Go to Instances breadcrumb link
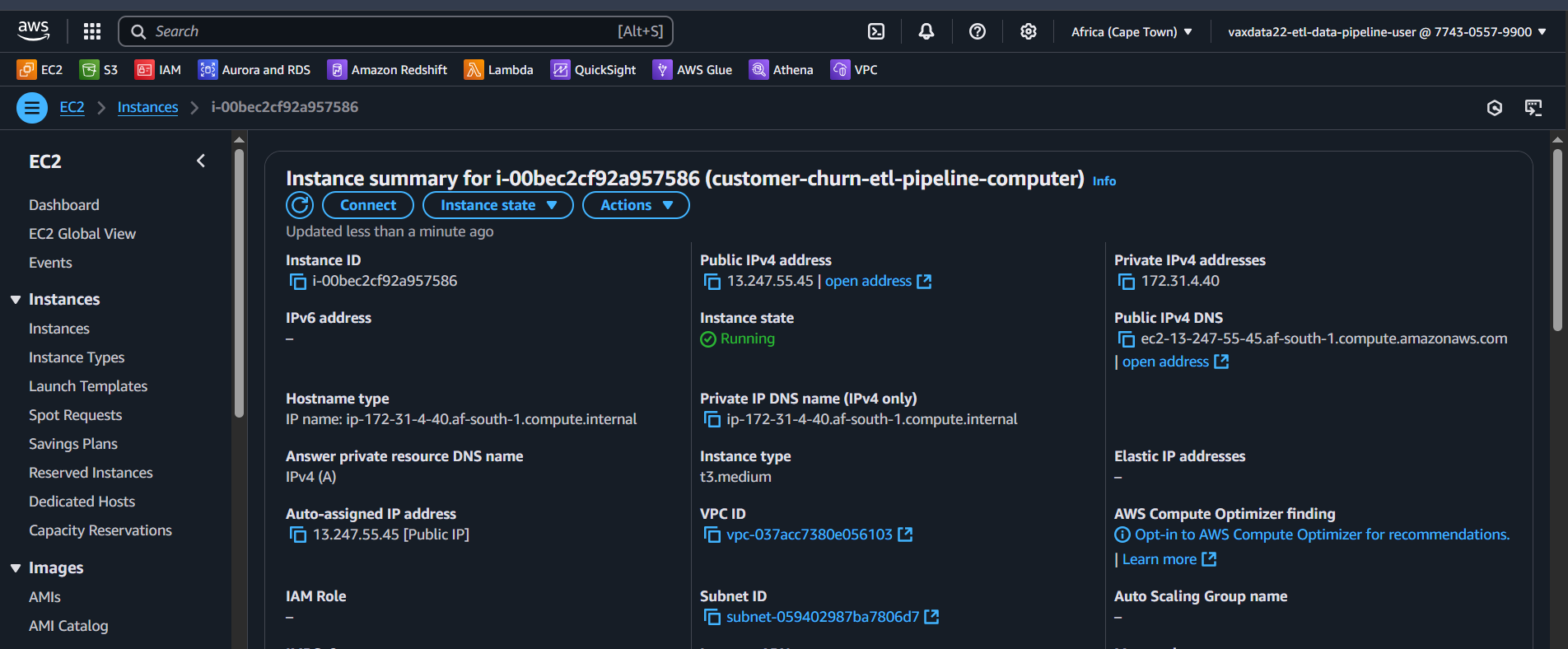The height and width of the screenshot is (649, 1568). click(147, 107)
